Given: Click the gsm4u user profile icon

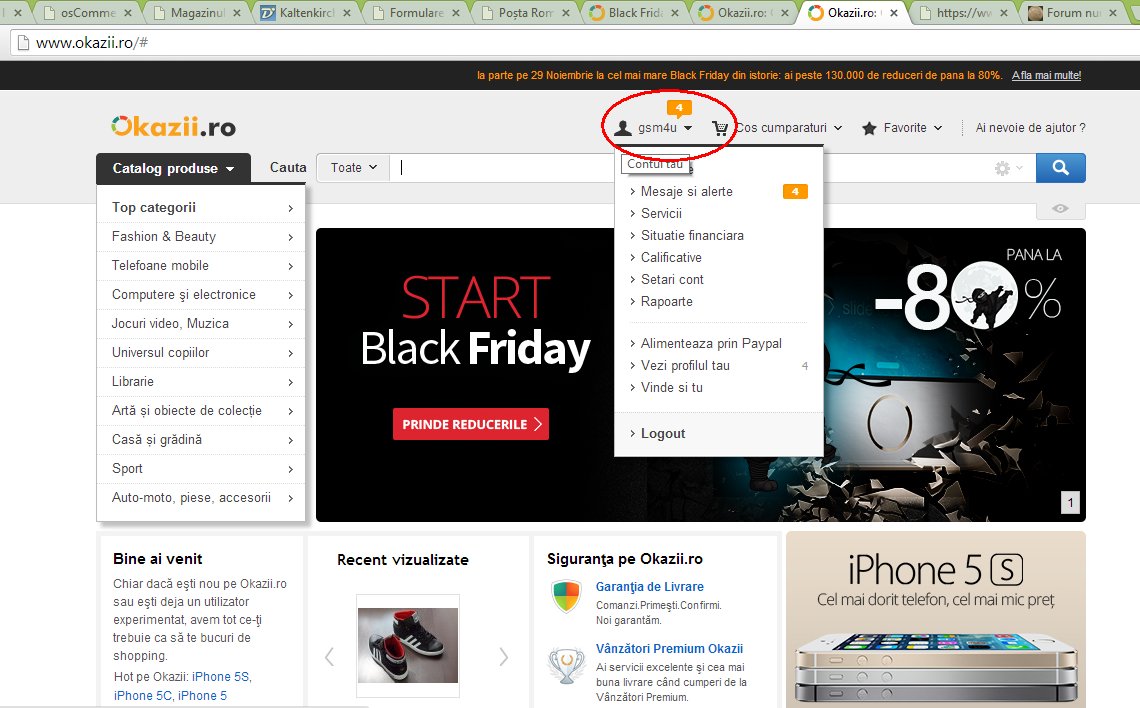Looking at the screenshot, I should [623, 128].
